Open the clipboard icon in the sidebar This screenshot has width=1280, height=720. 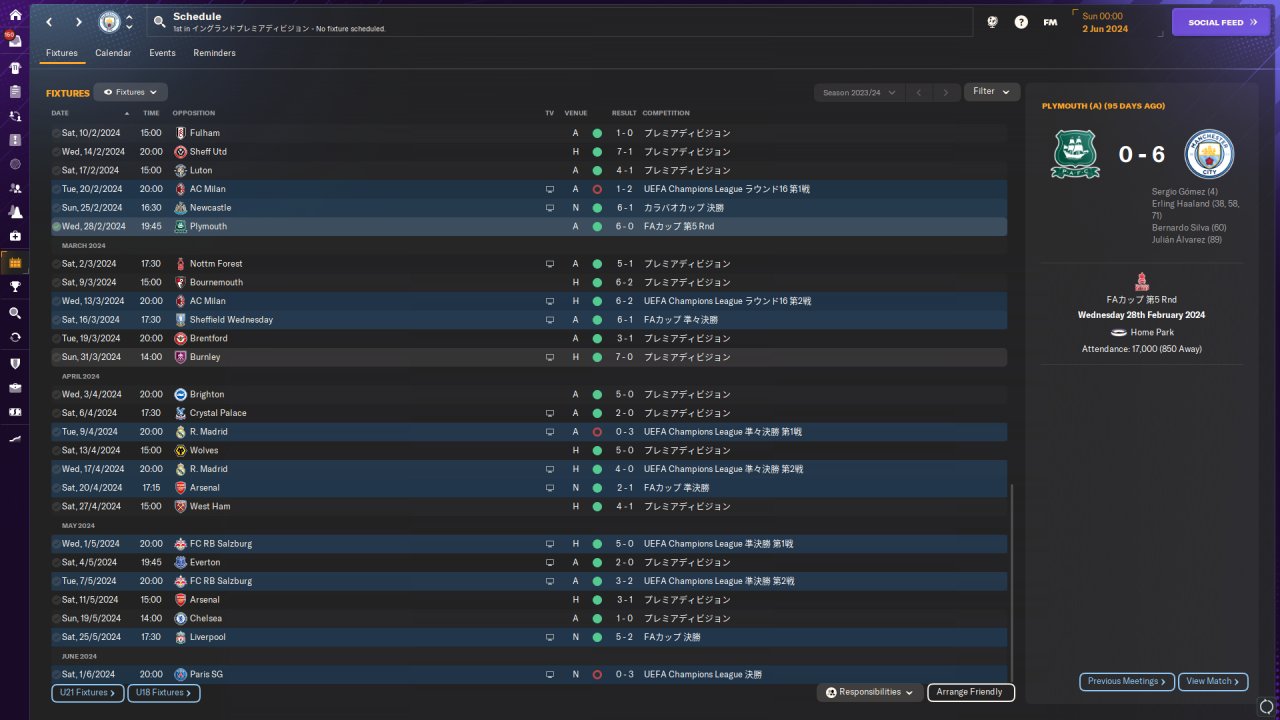15,92
